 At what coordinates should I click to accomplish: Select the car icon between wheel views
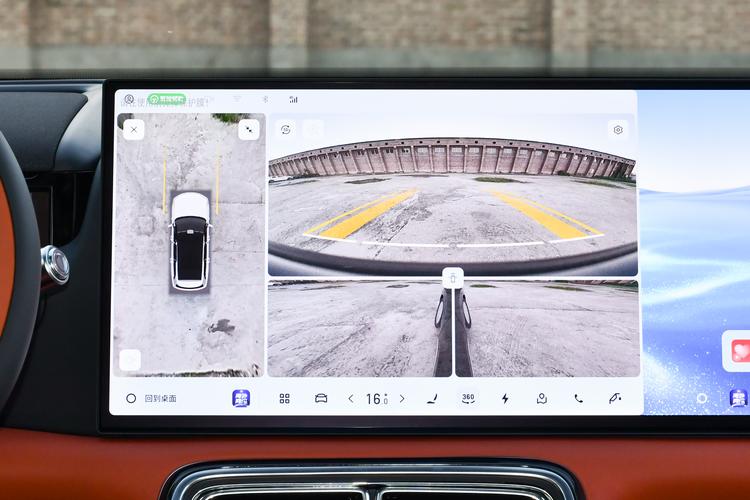click(x=453, y=278)
